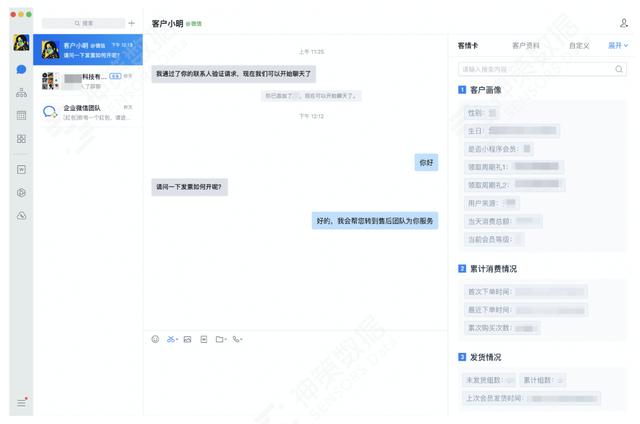Switch to the 自定义 tab
This screenshot has width=640, height=424.
[579, 45]
